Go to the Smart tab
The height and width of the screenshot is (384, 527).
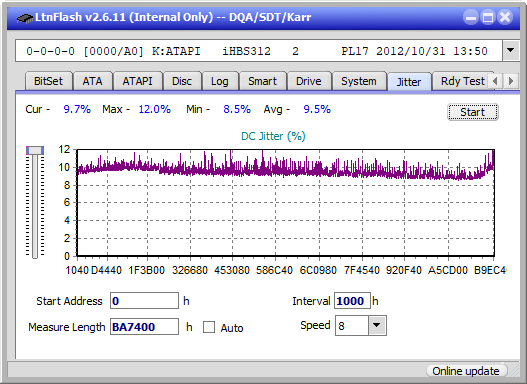(262, 81)
